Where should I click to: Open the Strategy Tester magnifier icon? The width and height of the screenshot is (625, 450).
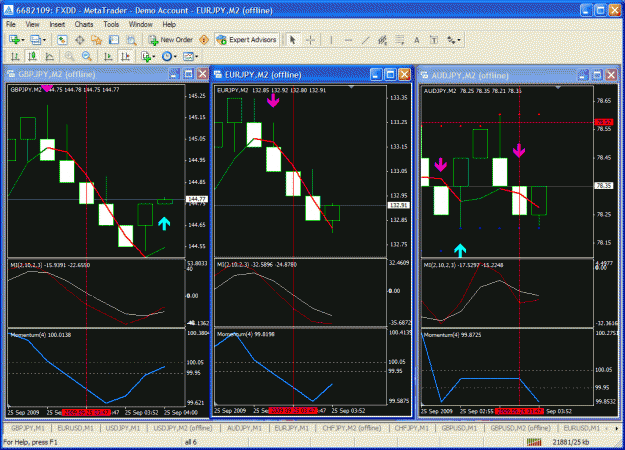pos(131,39)
